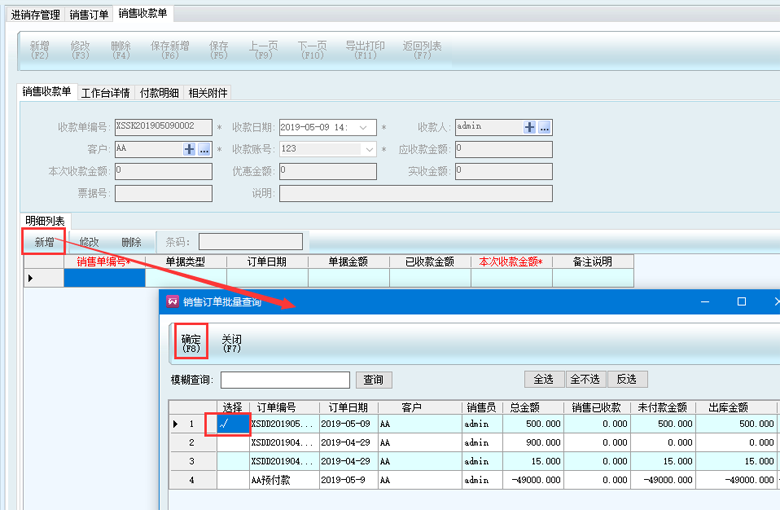Click the plus icon beside 客户 field
This screenshot has width=780, height=510.
(189, 149)
